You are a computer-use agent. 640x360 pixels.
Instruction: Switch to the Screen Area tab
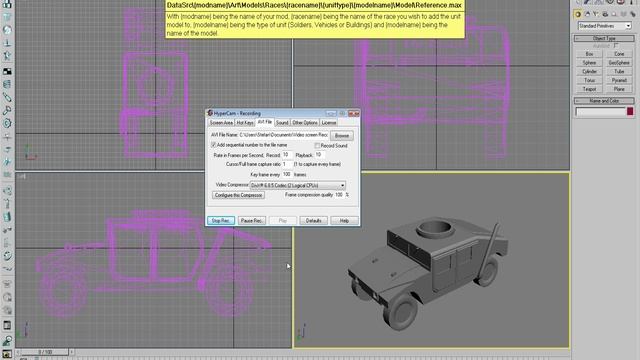[221, 122]
